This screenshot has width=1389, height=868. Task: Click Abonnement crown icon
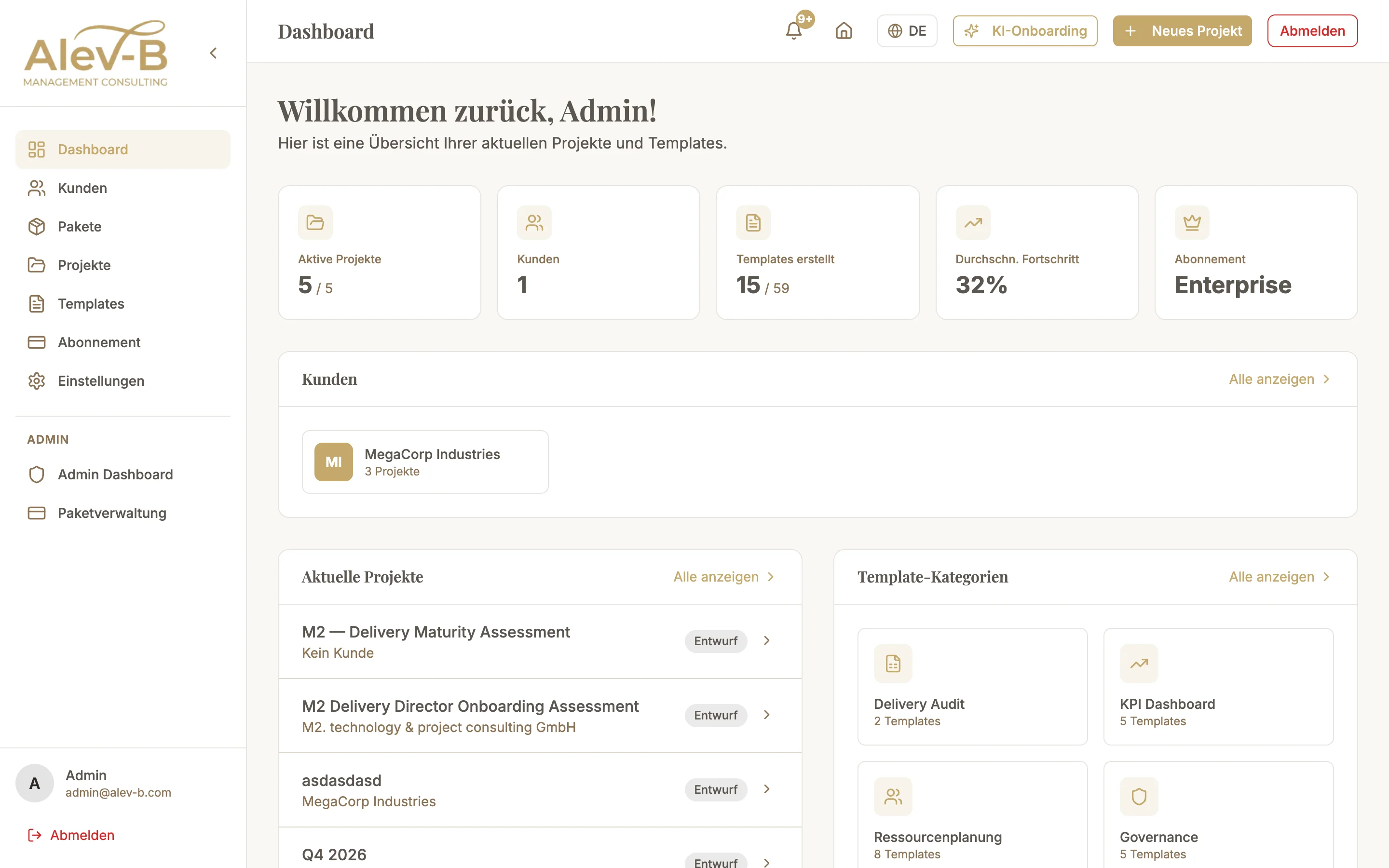(x=1192, y=223)
